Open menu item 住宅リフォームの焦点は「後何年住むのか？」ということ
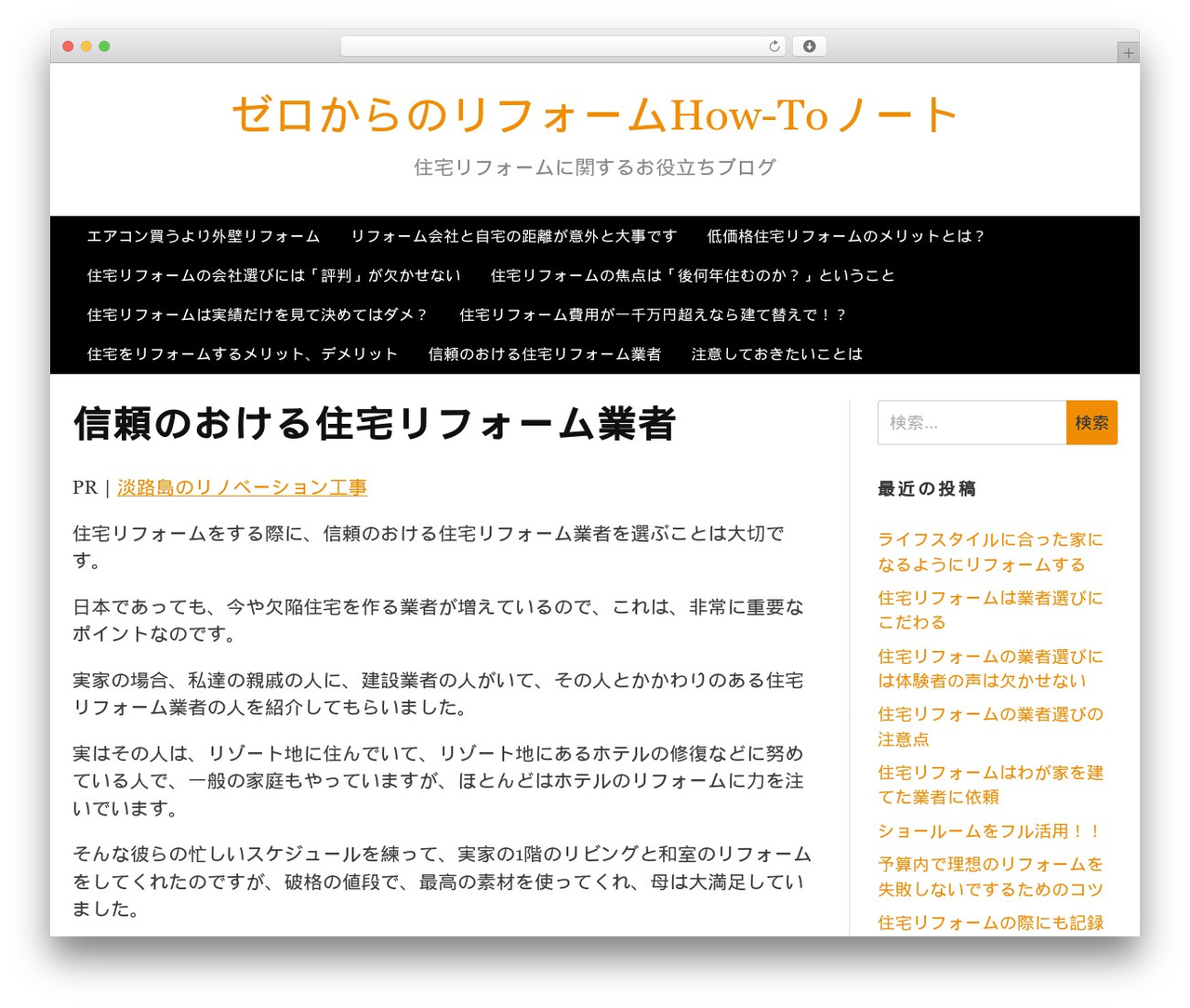Screen dimensions: 1190x1008 pos(694,275)
